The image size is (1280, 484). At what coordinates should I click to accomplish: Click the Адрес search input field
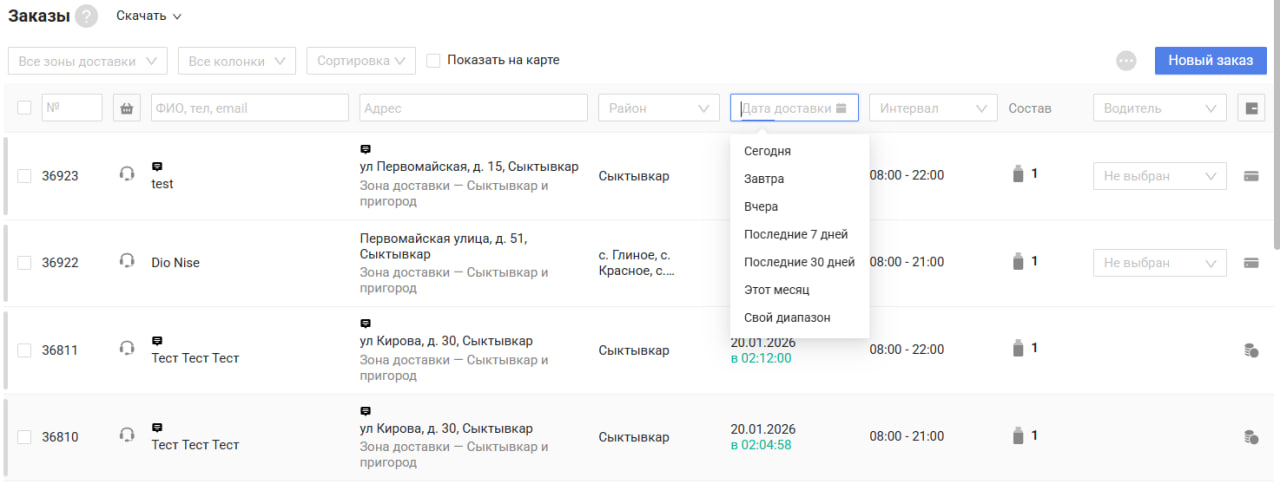(x=473, y=108)
